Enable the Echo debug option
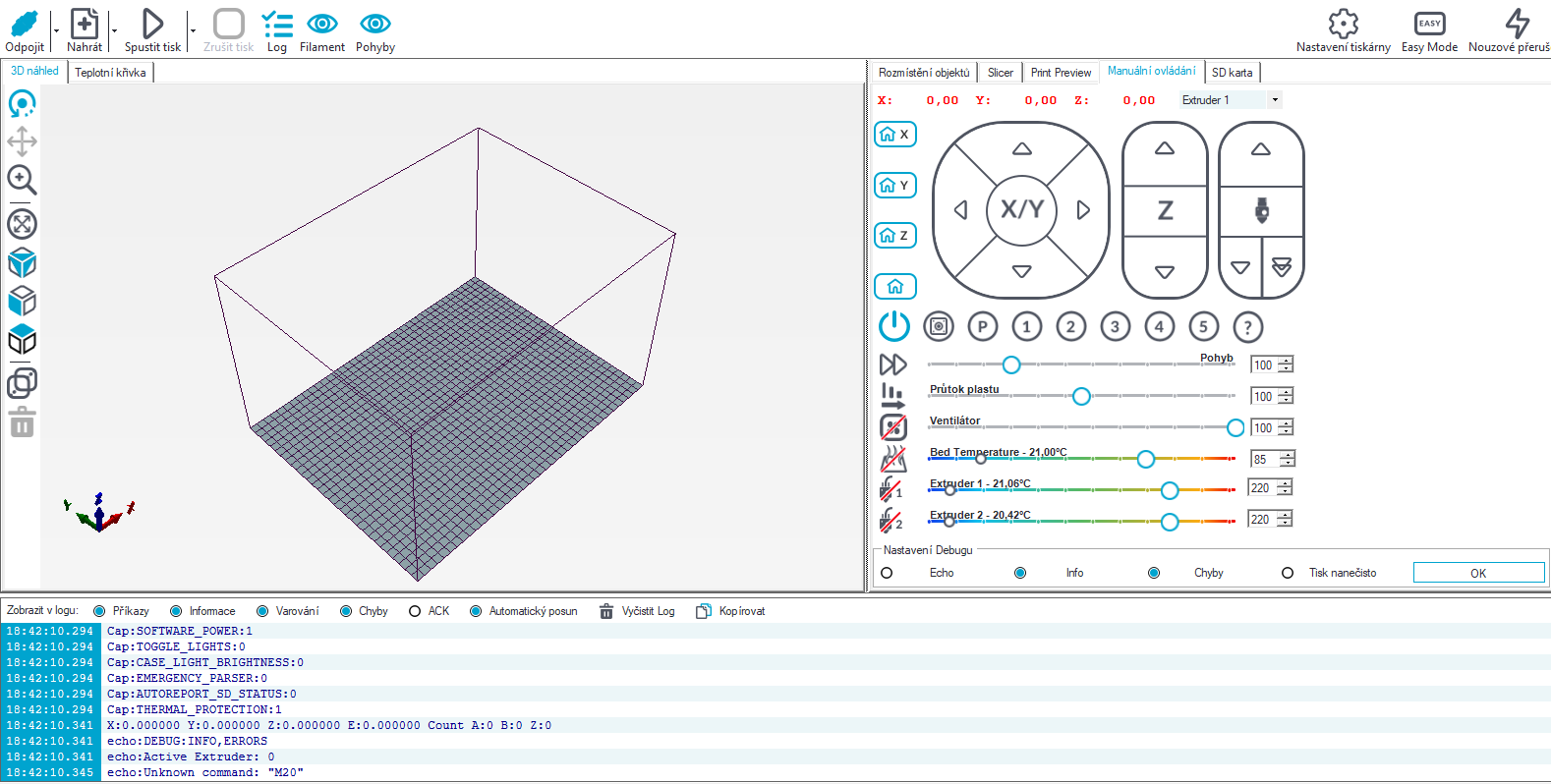This screenshot has width=1551, height=784. [887, 573]
